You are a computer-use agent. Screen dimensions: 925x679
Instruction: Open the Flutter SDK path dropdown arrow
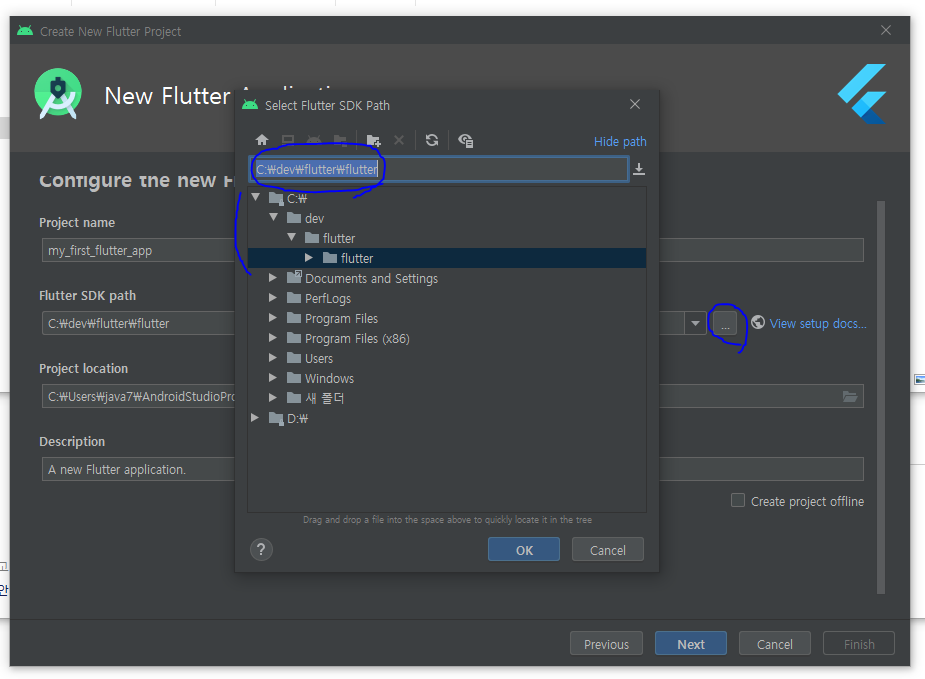[x=696, y=323]
